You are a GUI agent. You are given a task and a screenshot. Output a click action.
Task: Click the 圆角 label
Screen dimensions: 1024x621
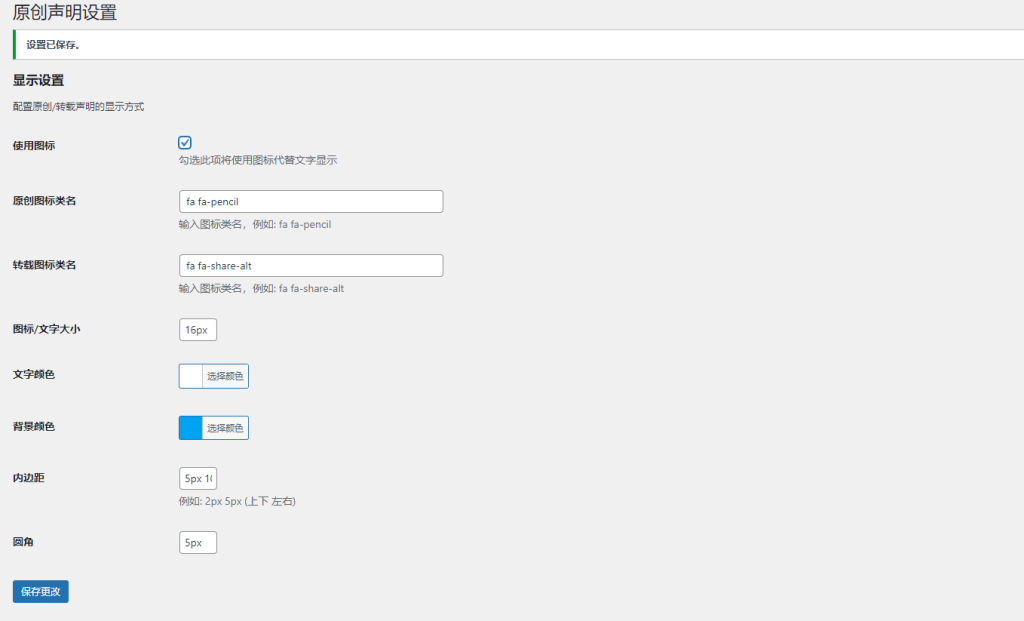point(23,541)
